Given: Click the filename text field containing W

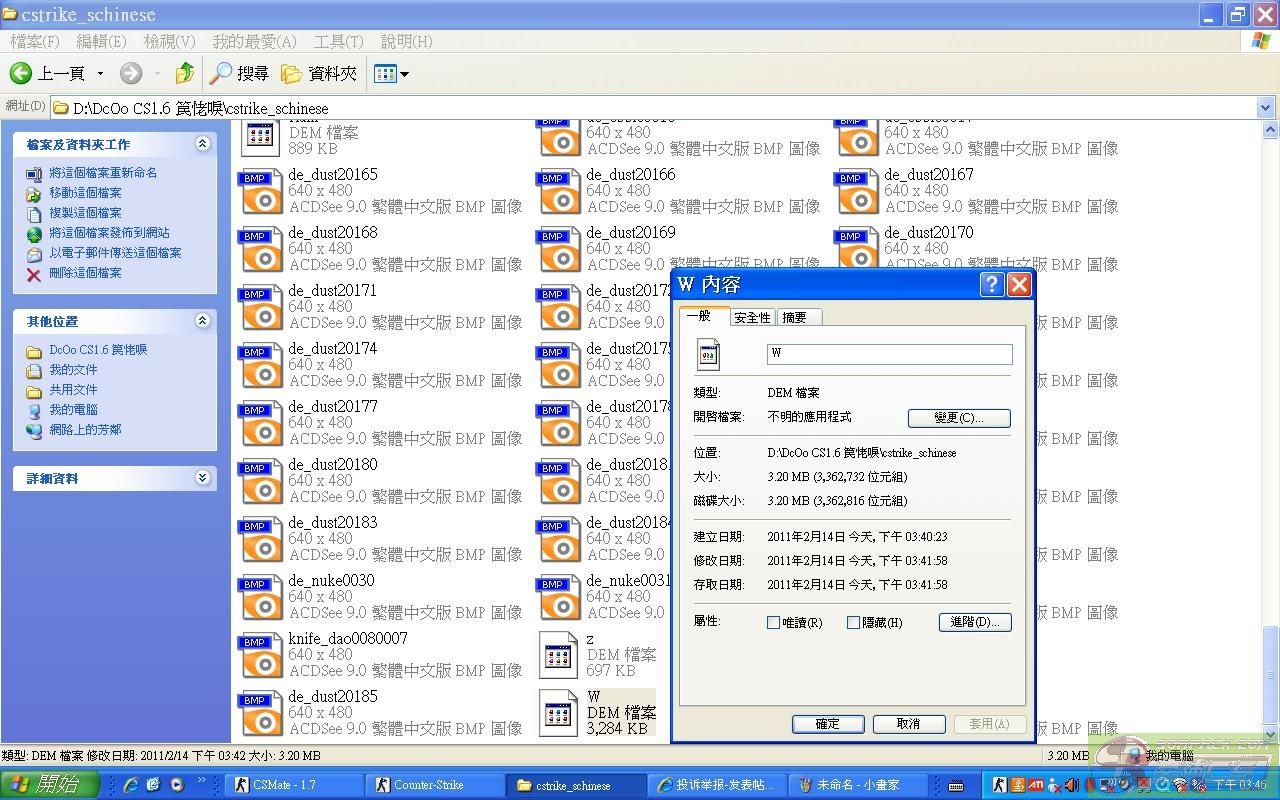Looking at the screenshot, I should [x=889, y=354].
